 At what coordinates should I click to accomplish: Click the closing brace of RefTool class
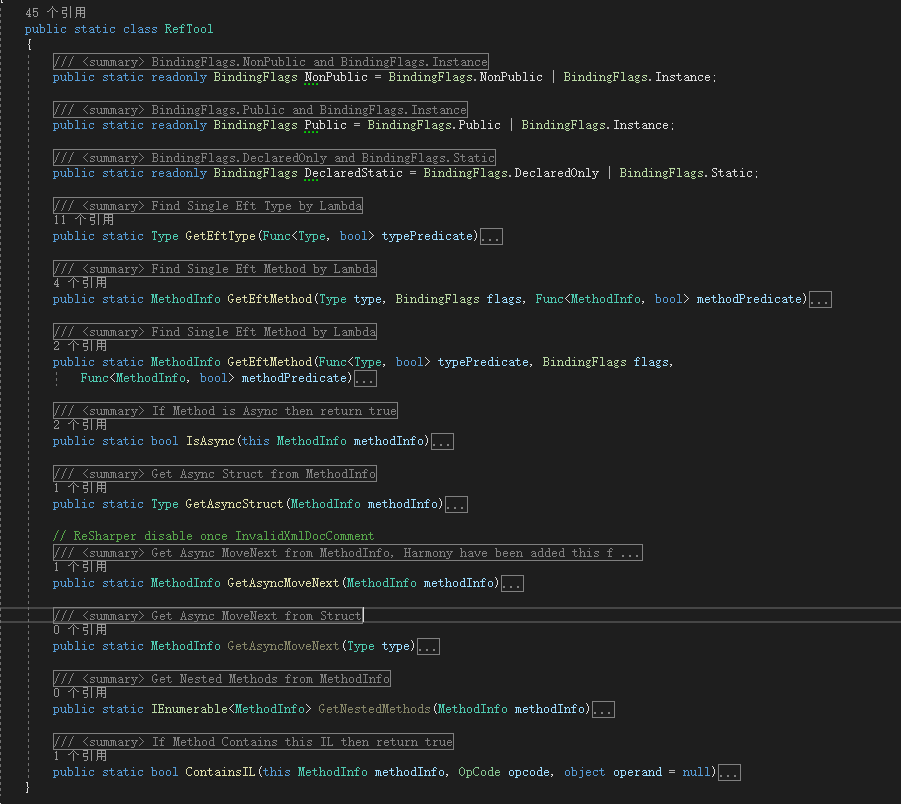click(27, 787)
